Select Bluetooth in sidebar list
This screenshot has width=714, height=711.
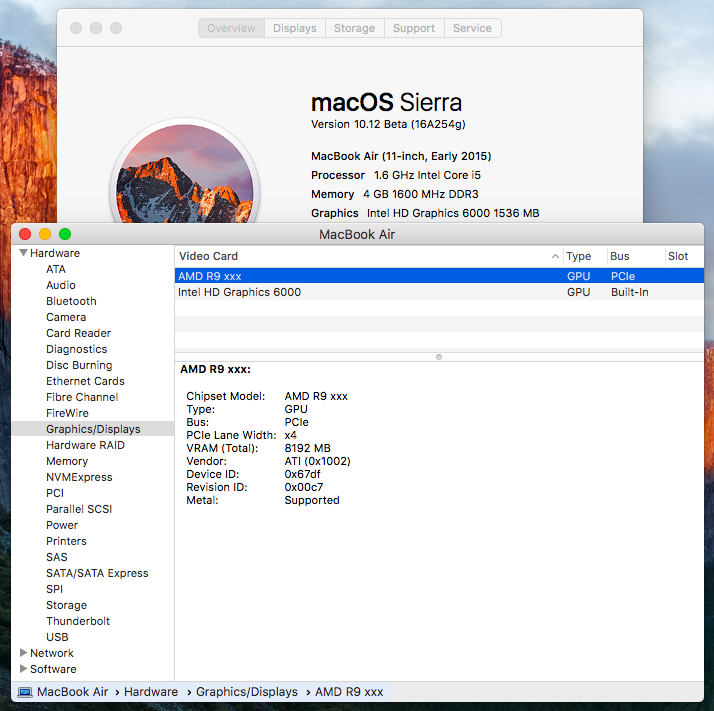point(71,301)
